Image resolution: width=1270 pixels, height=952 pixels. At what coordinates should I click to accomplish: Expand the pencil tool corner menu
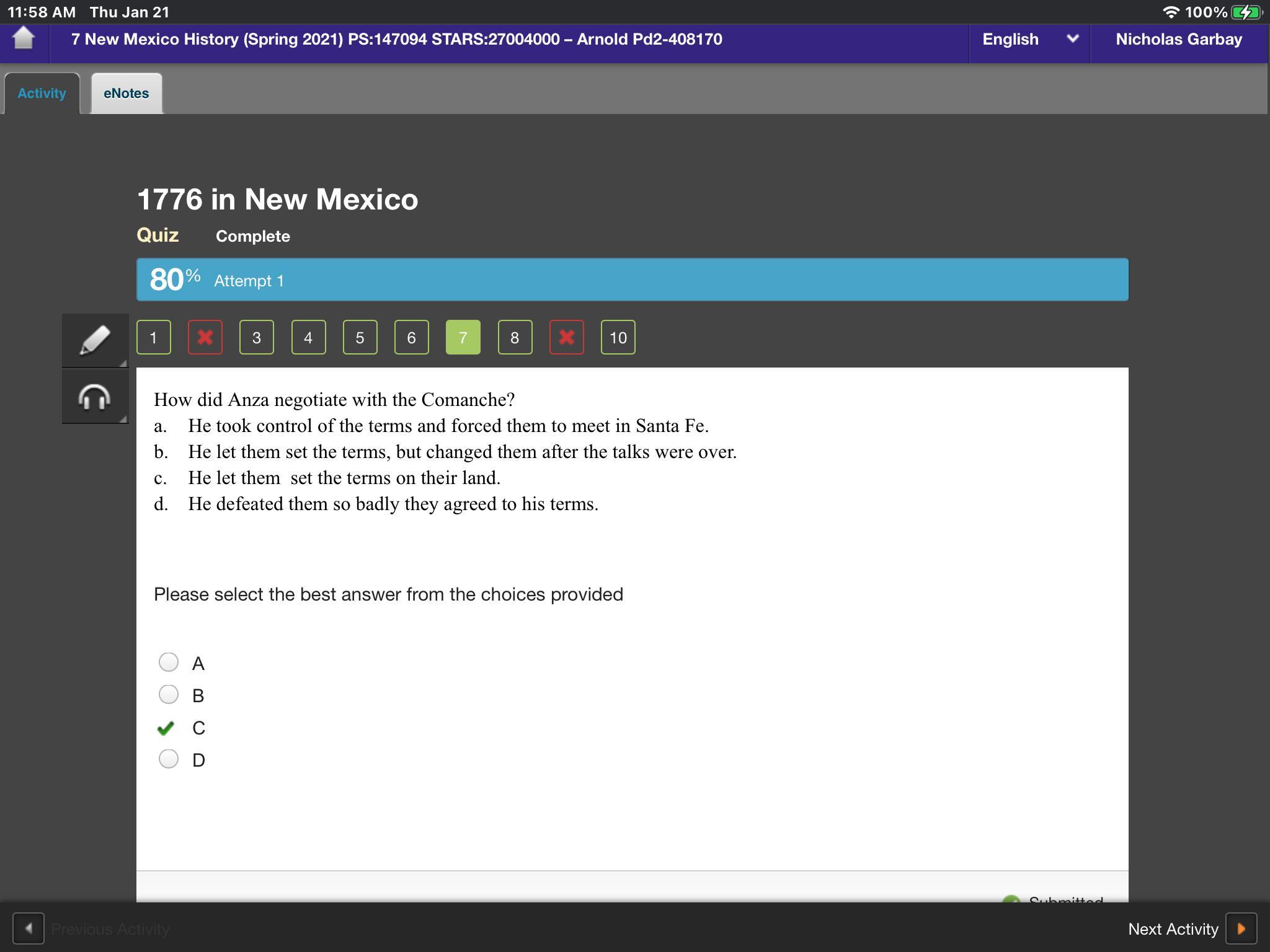[x=123, y=363]
